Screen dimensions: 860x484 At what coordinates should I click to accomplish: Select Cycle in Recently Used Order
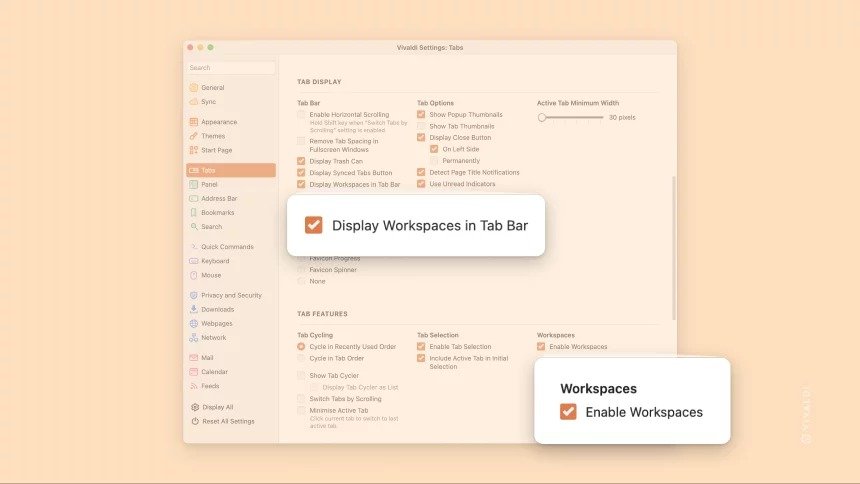[301, 346]
